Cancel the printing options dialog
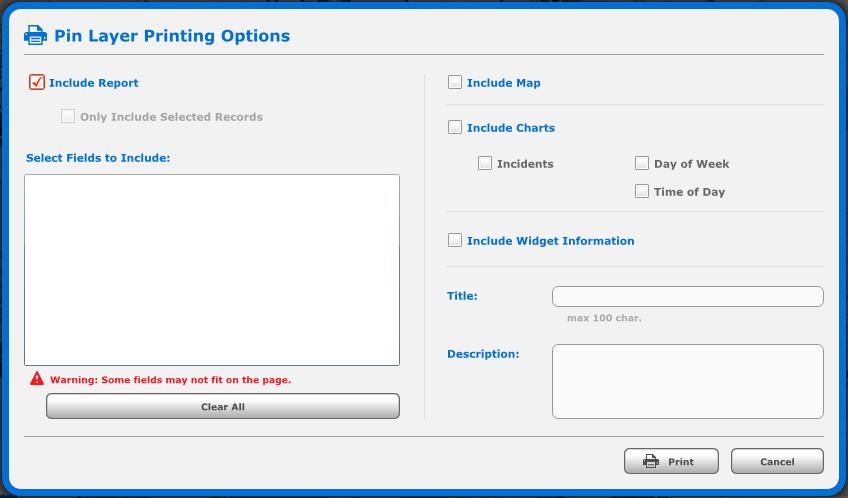The width and height of the screenshot is (848, 498). (x=777, y=461)
